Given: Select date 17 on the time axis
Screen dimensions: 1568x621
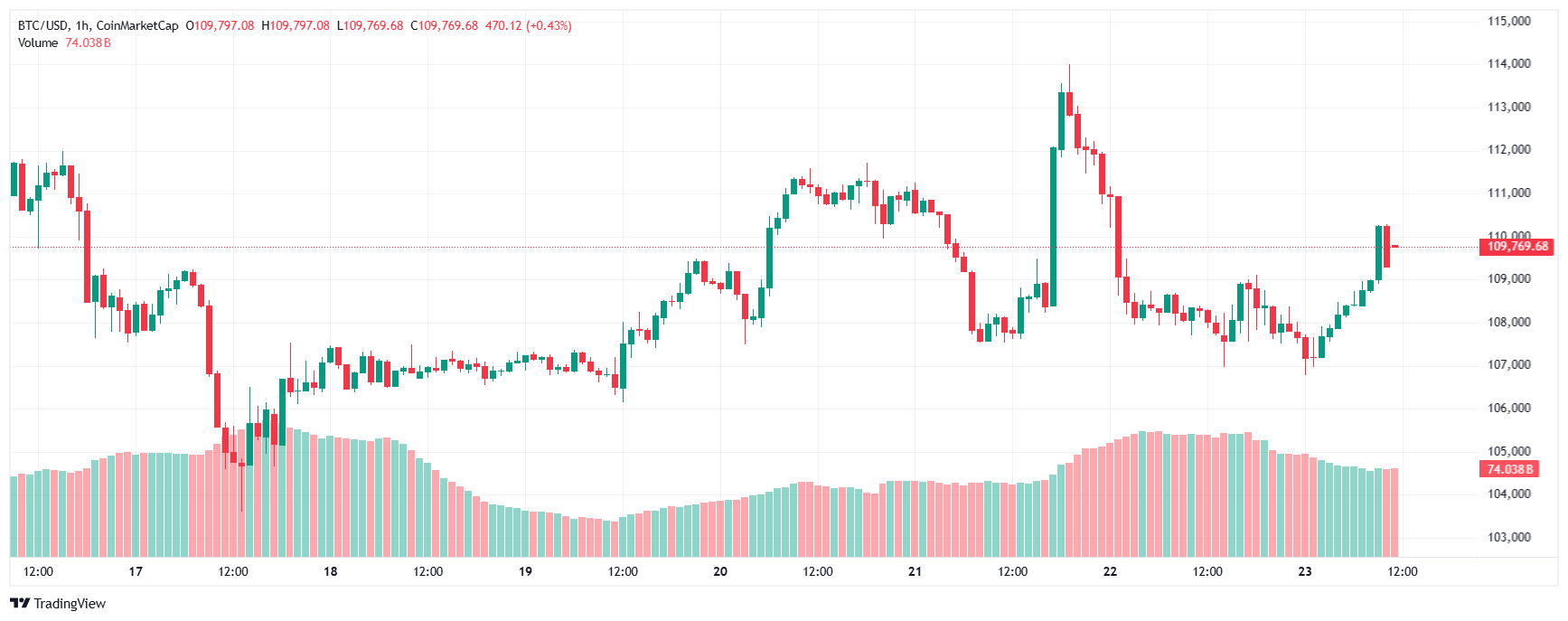Looking at the screenshot, I should coord(136,571).
